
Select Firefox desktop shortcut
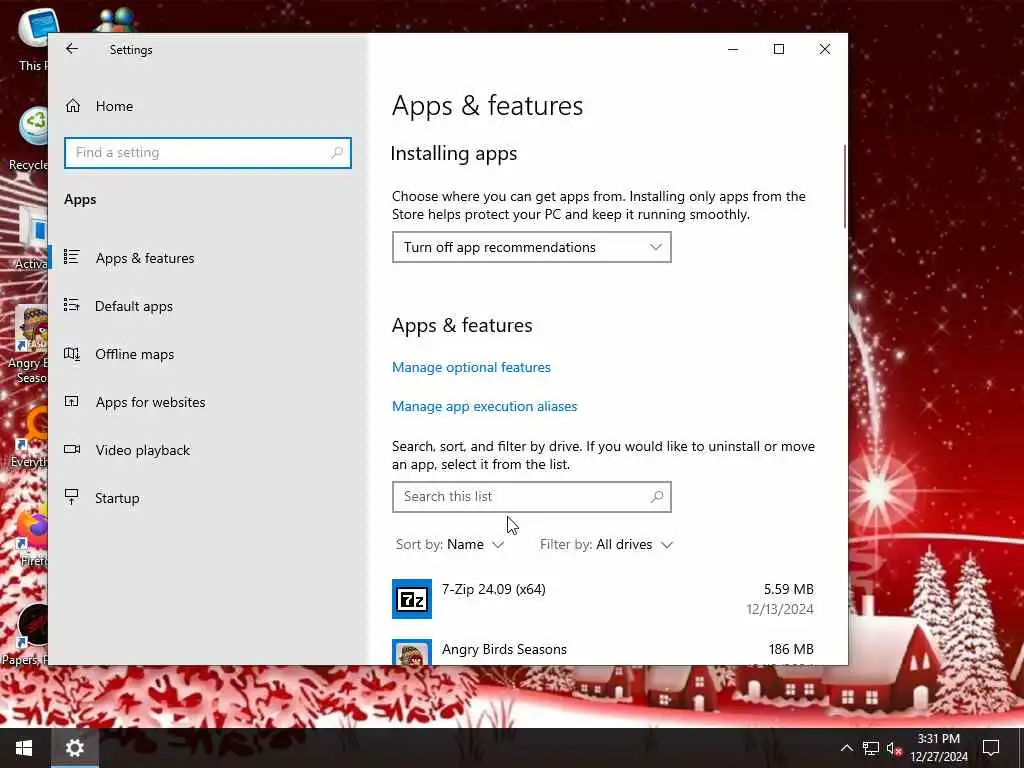[33, 537]
